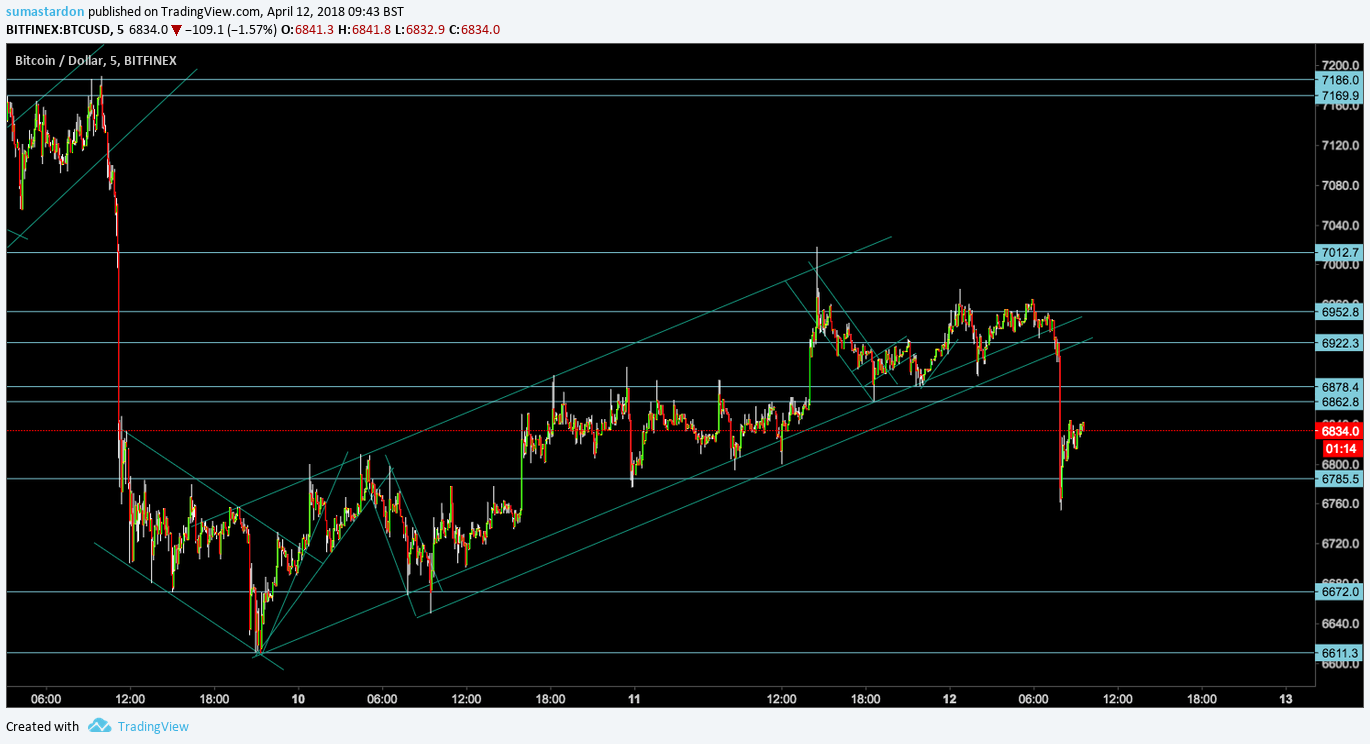Click the 18:00 label just before date 13
The width and height of the screenshot is (1370, 744).
[x=1201, y=698]
